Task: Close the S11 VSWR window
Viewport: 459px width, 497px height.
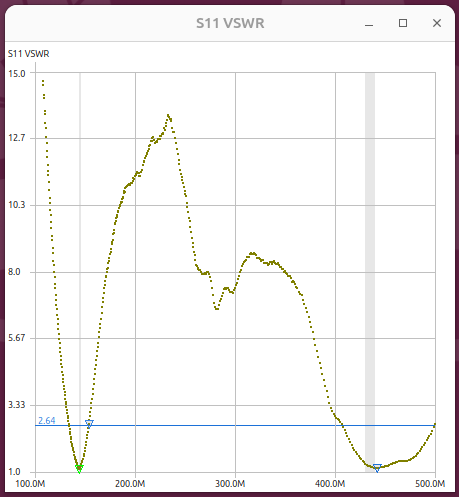Action: (x=437, y=23)
